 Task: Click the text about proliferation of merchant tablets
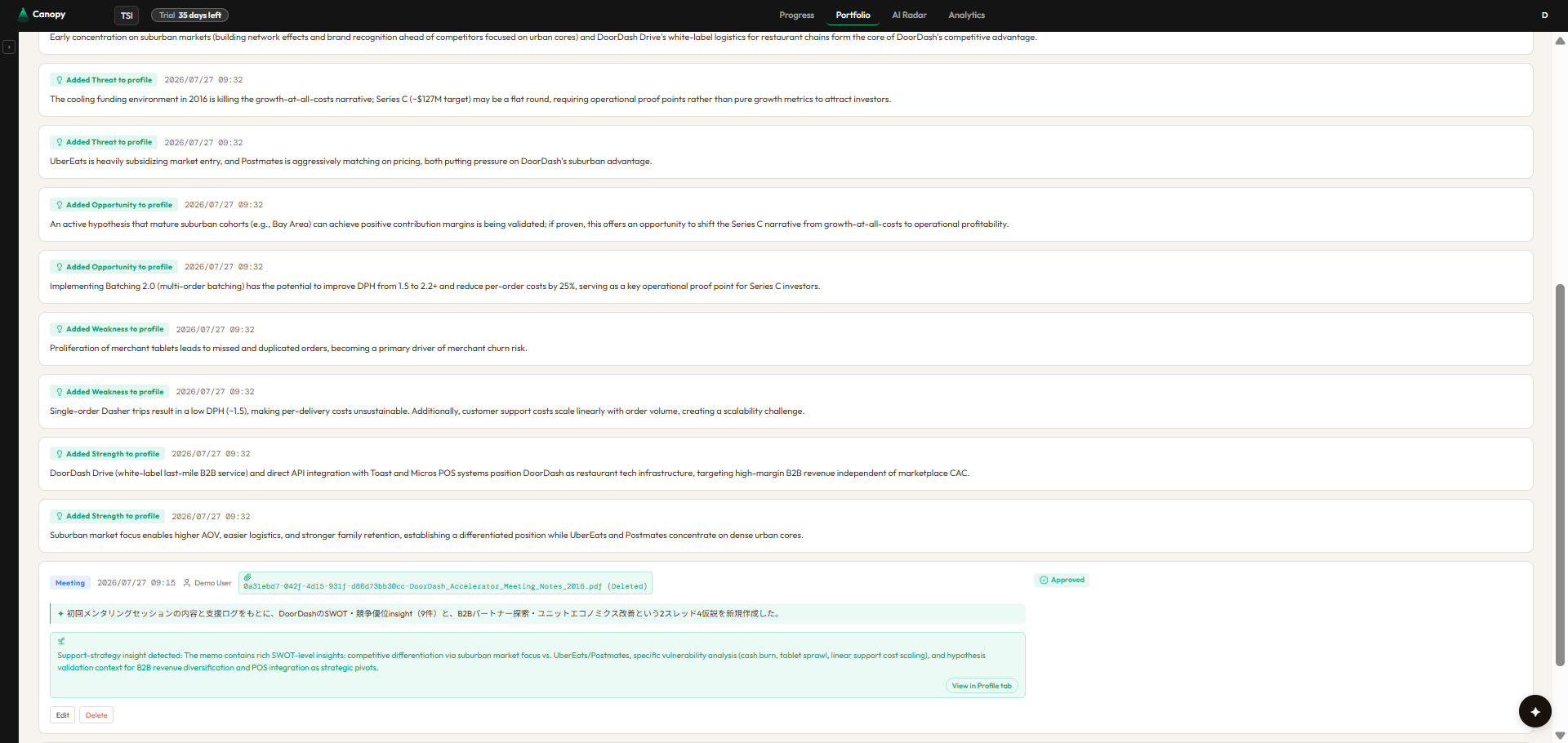288,349
